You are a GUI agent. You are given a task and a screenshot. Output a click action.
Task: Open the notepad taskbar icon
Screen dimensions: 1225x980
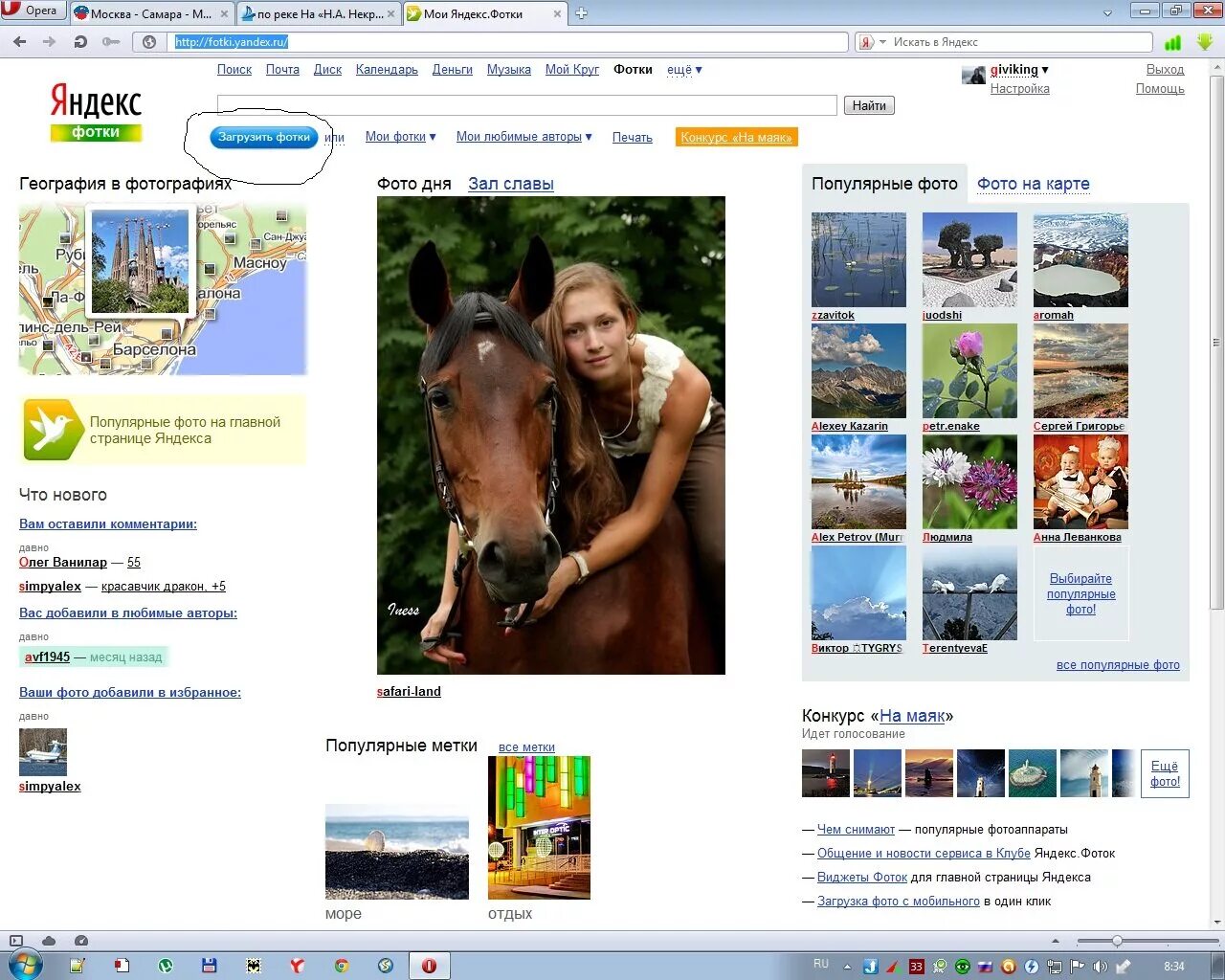coord(78,966)
